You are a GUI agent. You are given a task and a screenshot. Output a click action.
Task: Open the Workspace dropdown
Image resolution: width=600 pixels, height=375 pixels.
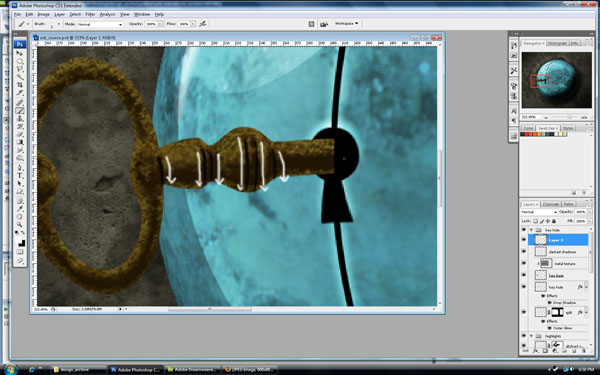pyautogui.click(x=347, y=23)
